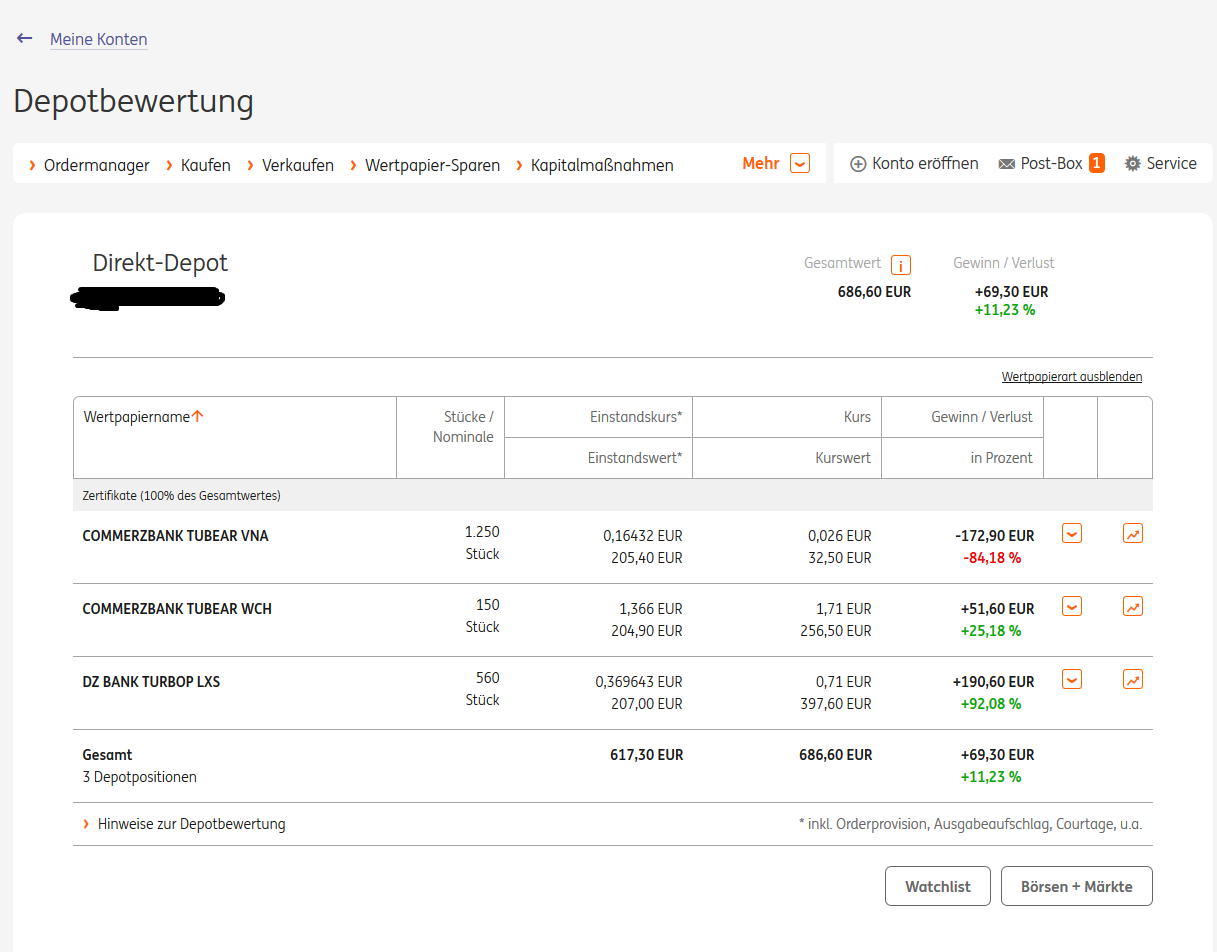Expand Hinweise zur Depotbewertung

(190, 824)
